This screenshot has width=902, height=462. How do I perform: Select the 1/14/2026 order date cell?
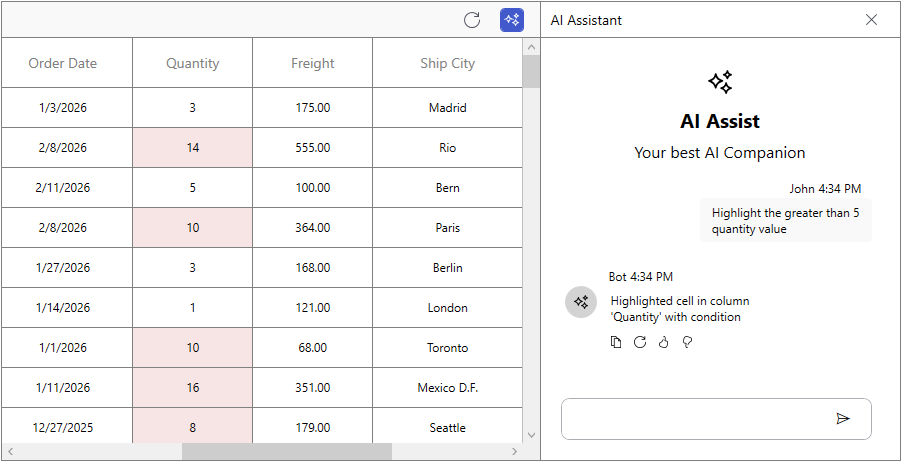(x=67, y=308)
